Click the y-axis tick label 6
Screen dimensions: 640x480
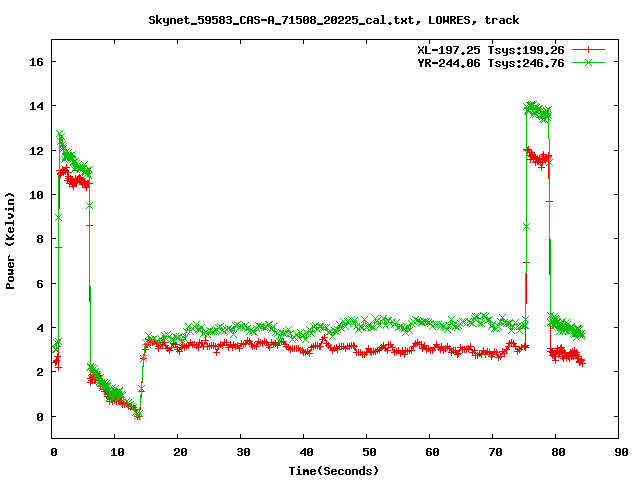pos(40,284)
